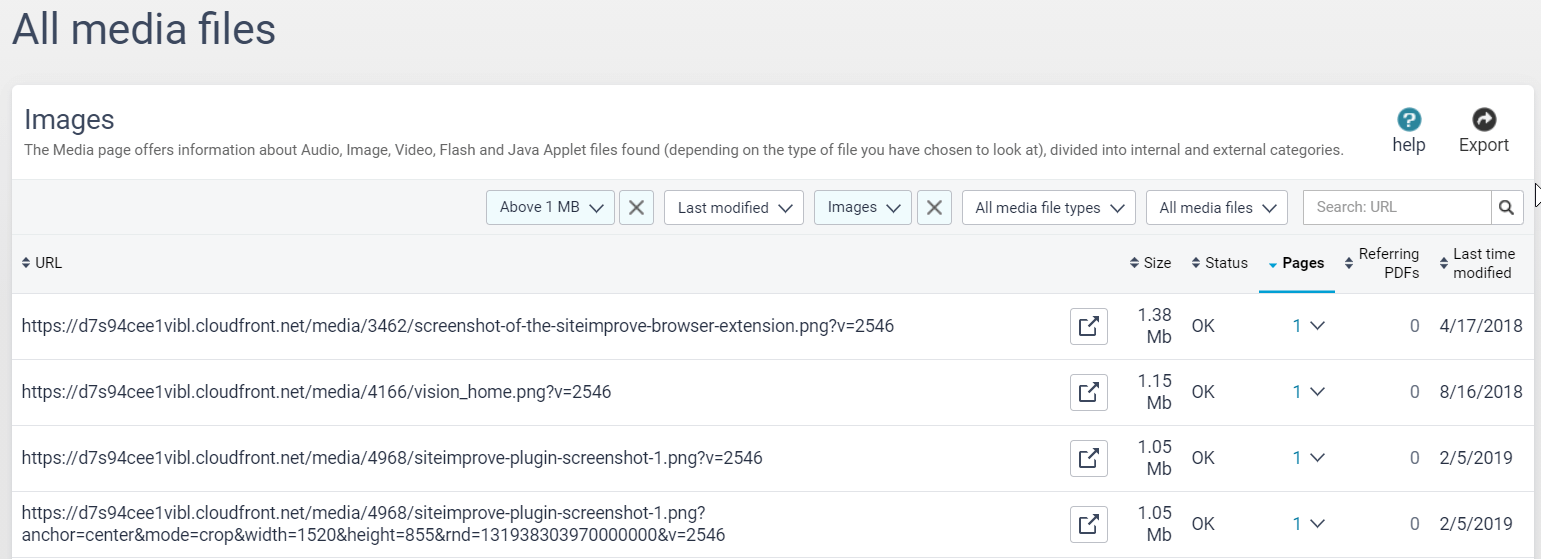The width and height of the screenshot is (1541, 559).
Task: Clear the Images filter with X
Action: (934, 208)
